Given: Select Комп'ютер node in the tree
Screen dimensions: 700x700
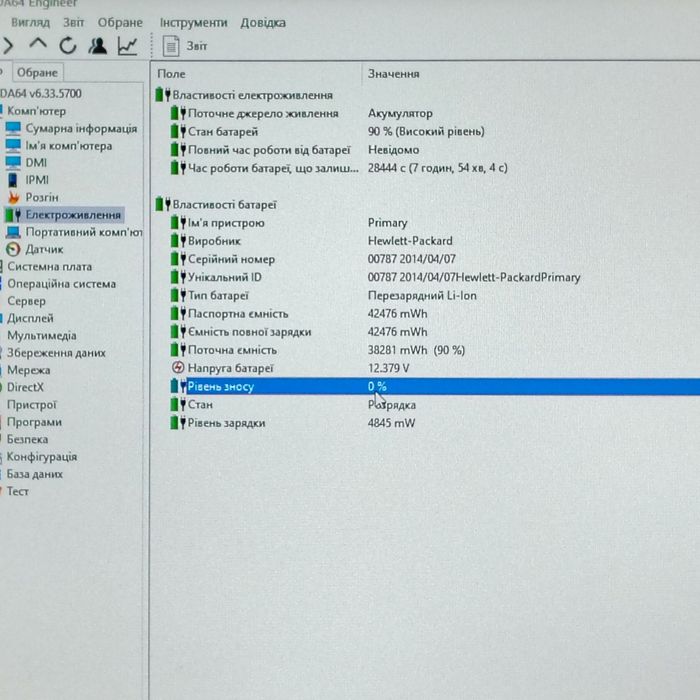Looking at the screenshot, I should point(37,111).
